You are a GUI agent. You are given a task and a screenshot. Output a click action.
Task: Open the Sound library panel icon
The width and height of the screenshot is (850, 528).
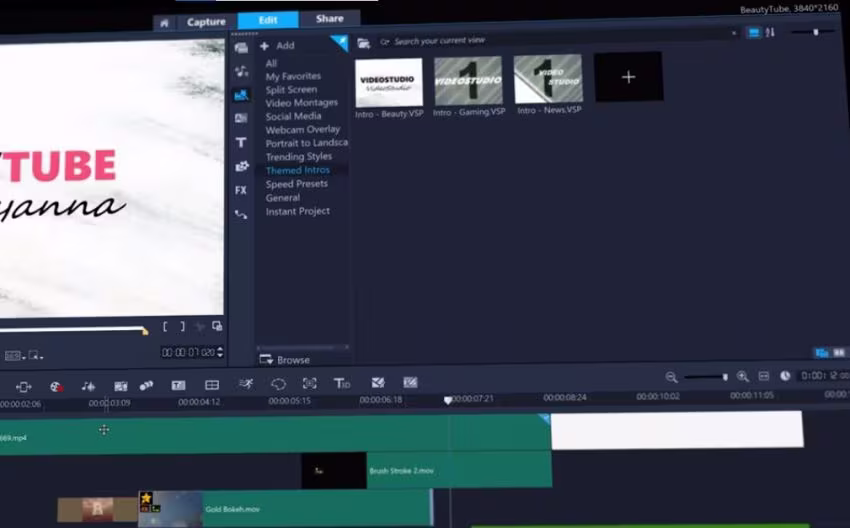(x=241, y=71)
